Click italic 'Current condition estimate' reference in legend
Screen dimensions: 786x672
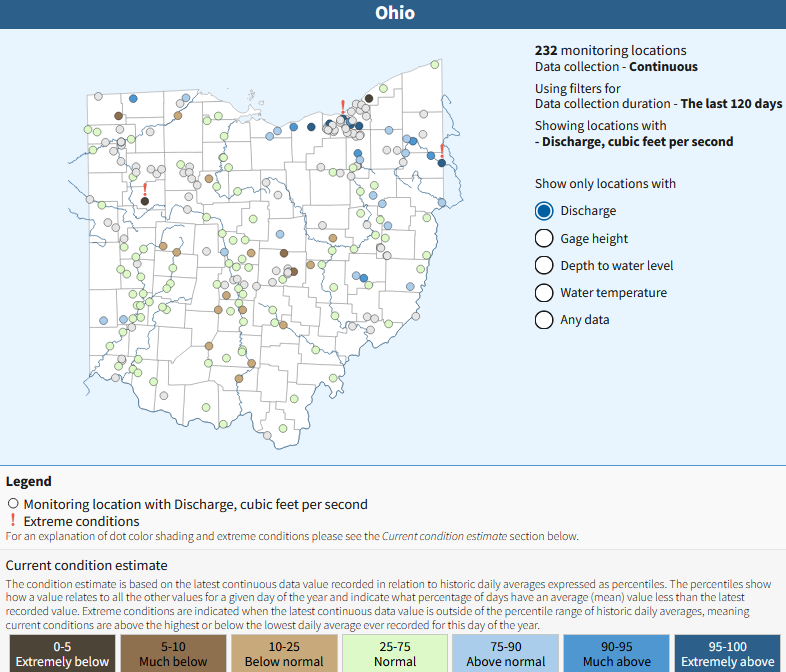coord(444,536)
